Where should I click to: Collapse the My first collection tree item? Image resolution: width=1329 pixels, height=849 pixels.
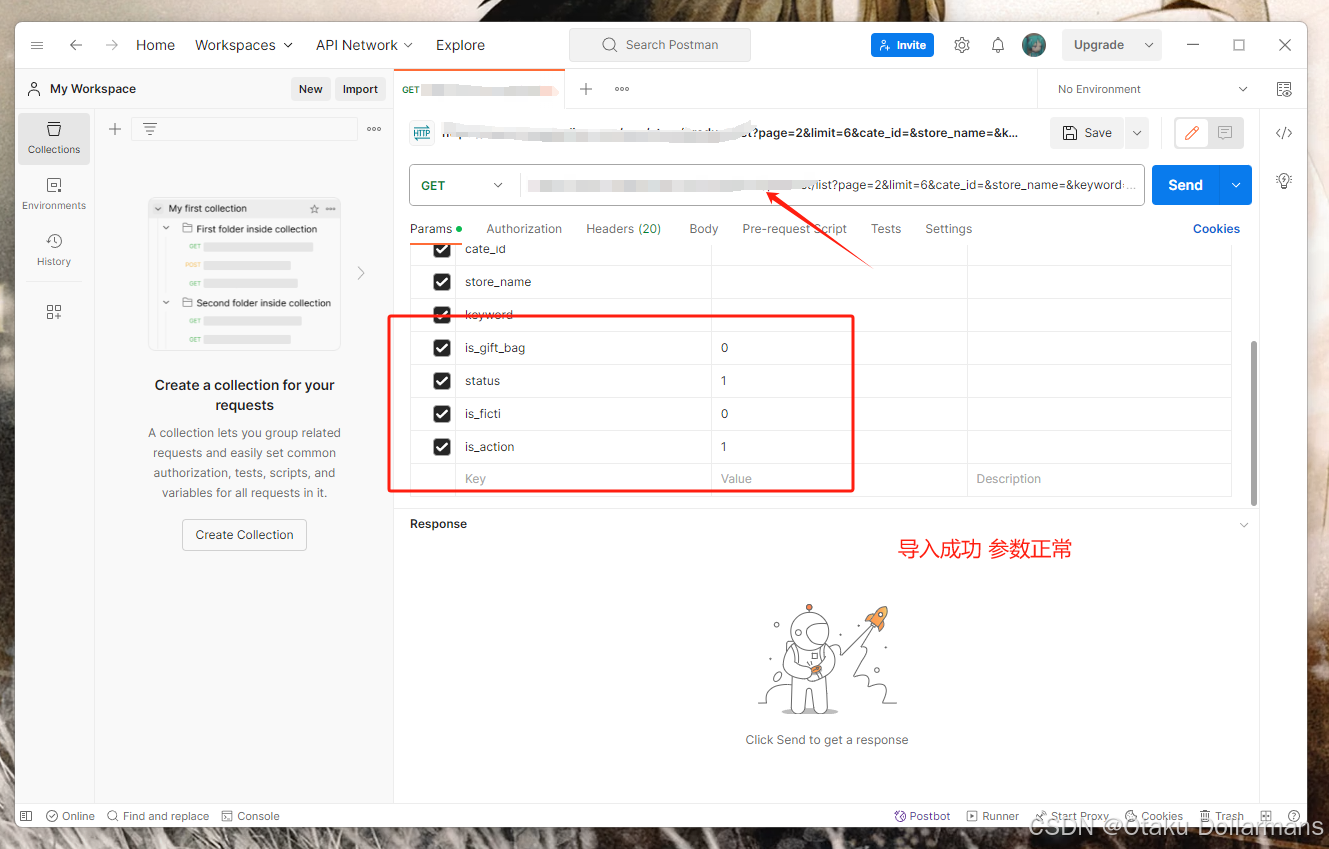(157, 207)
